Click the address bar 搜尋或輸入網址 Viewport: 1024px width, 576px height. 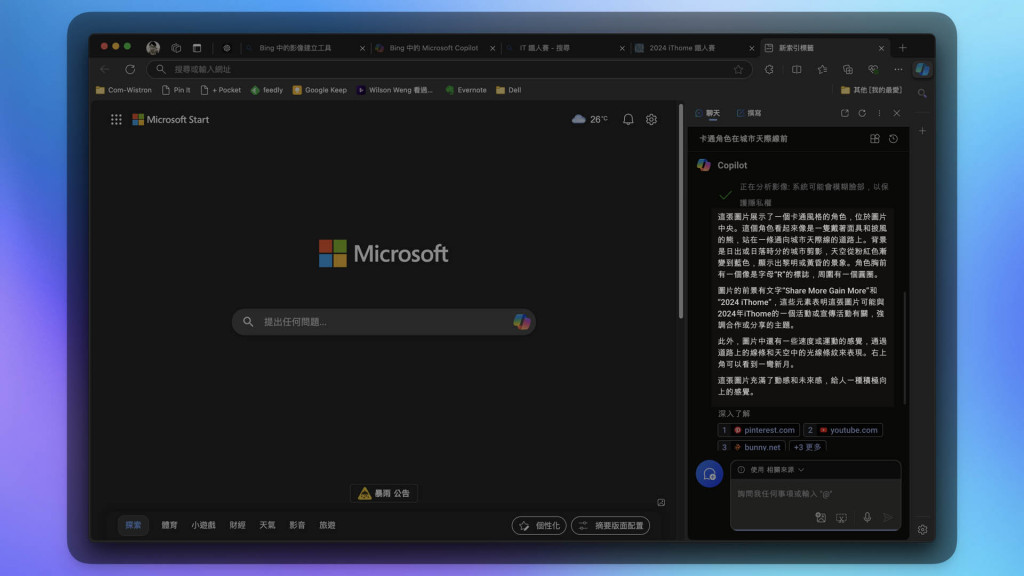coord(451,69)
